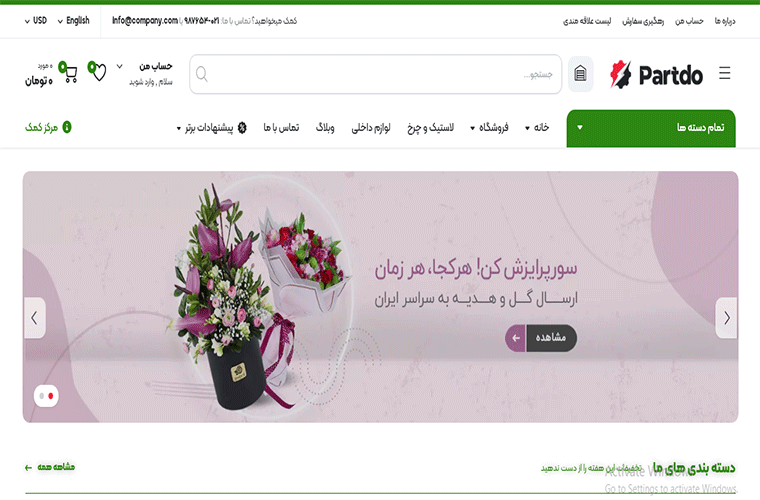Go to next slide with the right arrow
The height and width of the screenshot is (500, 760).
pyautogui.click(x=727, y=318)
